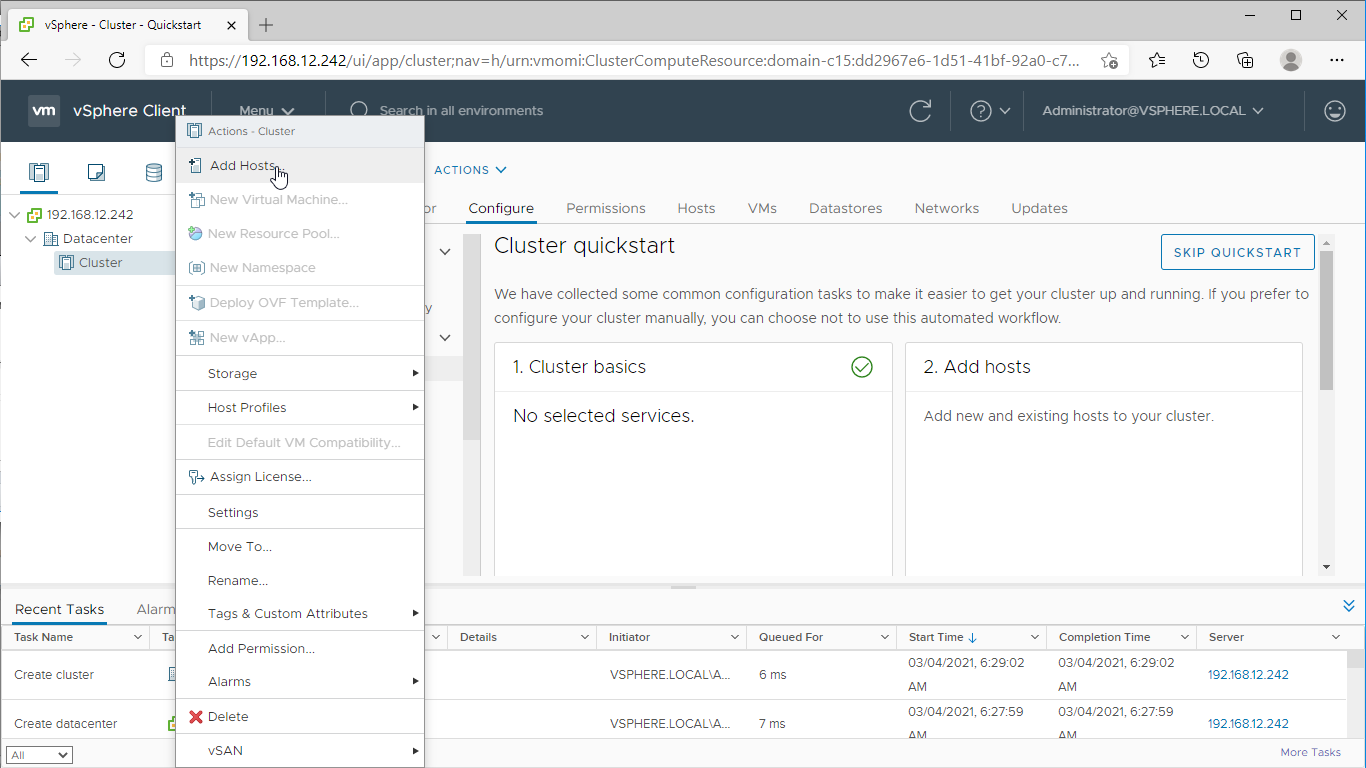Open Create datacenter server link 192.168.12.242
This screenshot has height=768, width=1366.
pyautogui.click(x=1248, y=724)
